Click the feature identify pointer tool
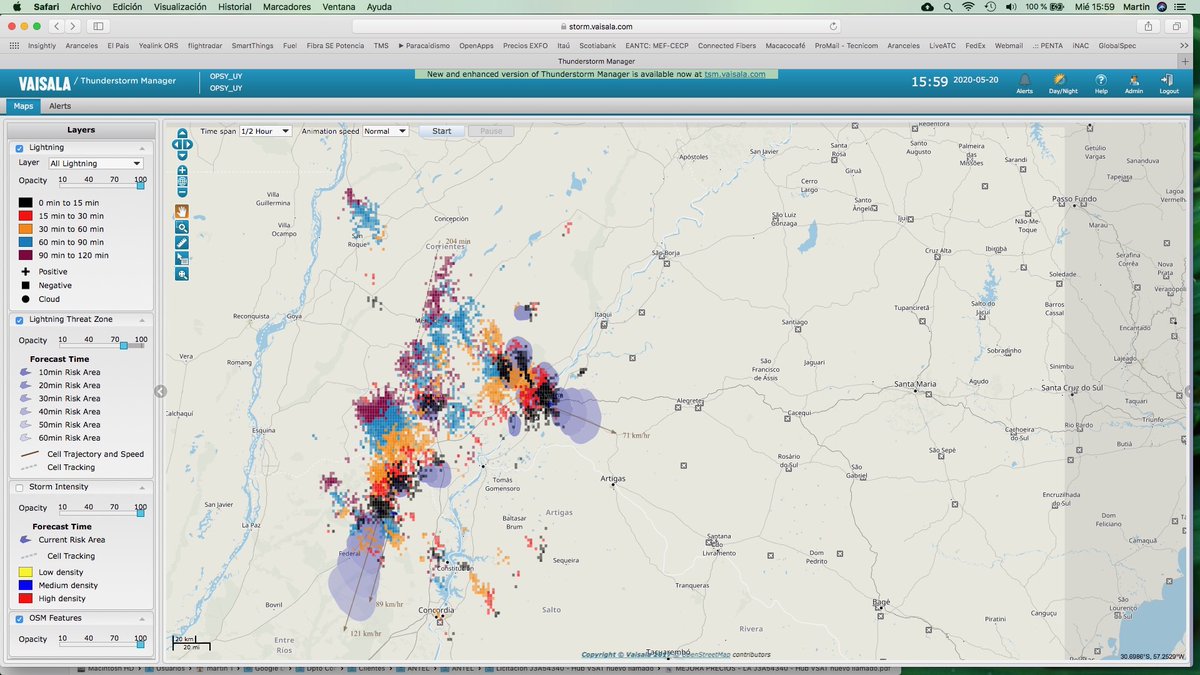Screen dimensions: 1200x675 pyautogui.click(x=182, y=258)
